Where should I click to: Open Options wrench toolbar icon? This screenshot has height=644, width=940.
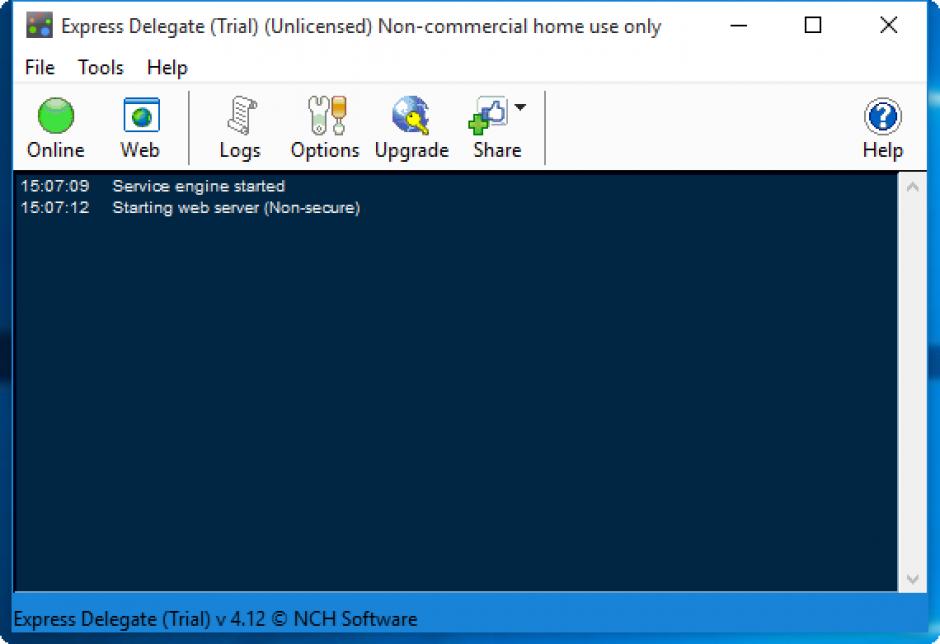click(325, 127)
